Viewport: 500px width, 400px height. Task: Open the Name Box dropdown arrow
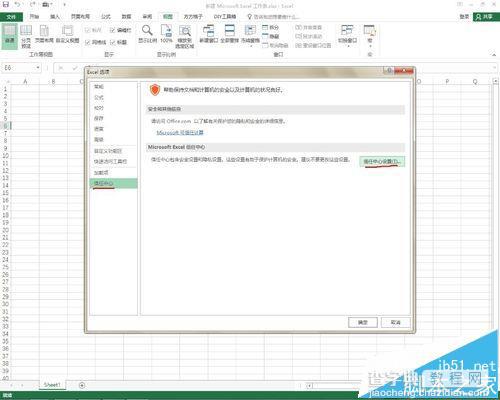coord(38,68)
